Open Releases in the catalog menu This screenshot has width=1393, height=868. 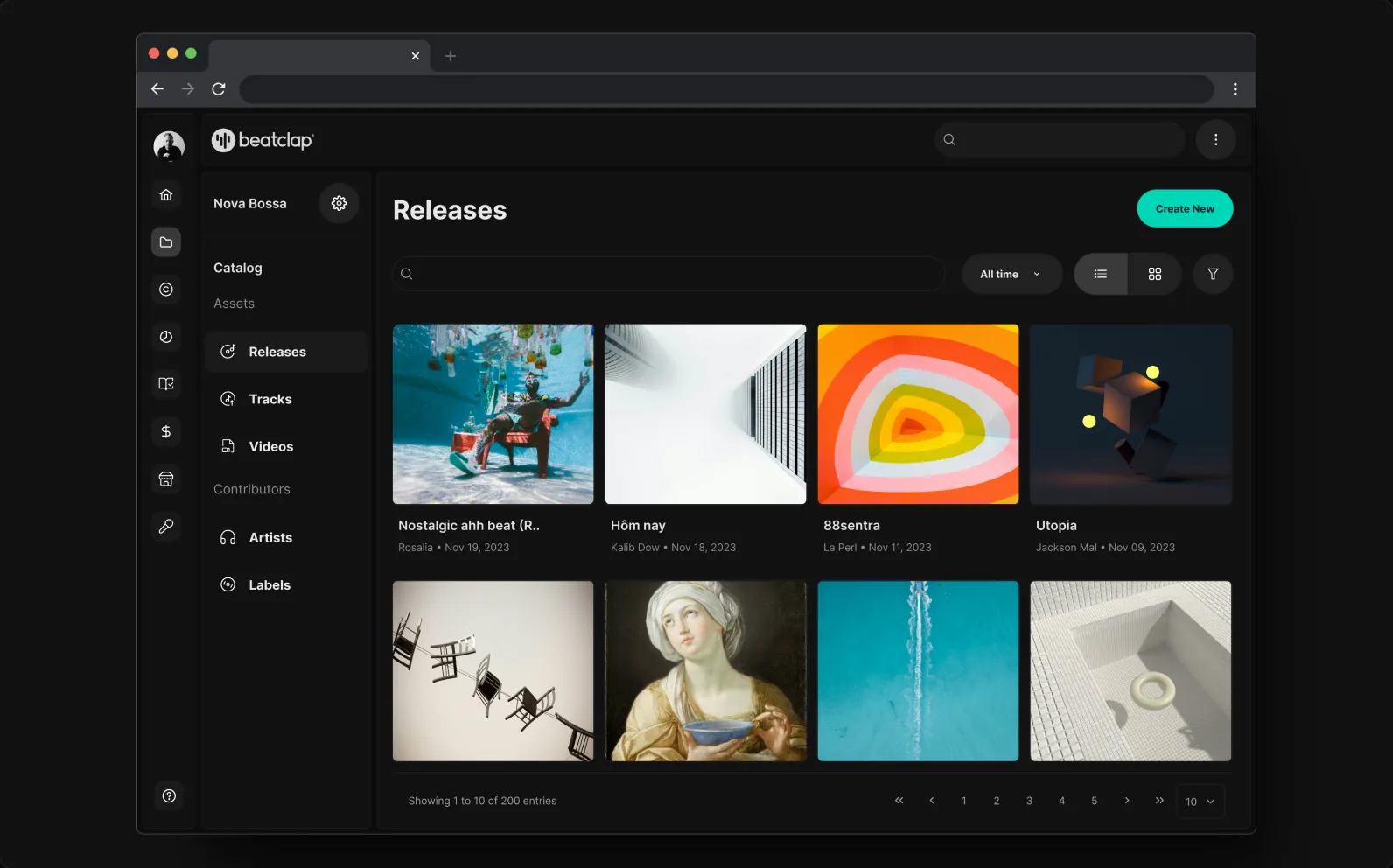click(286, 352)
